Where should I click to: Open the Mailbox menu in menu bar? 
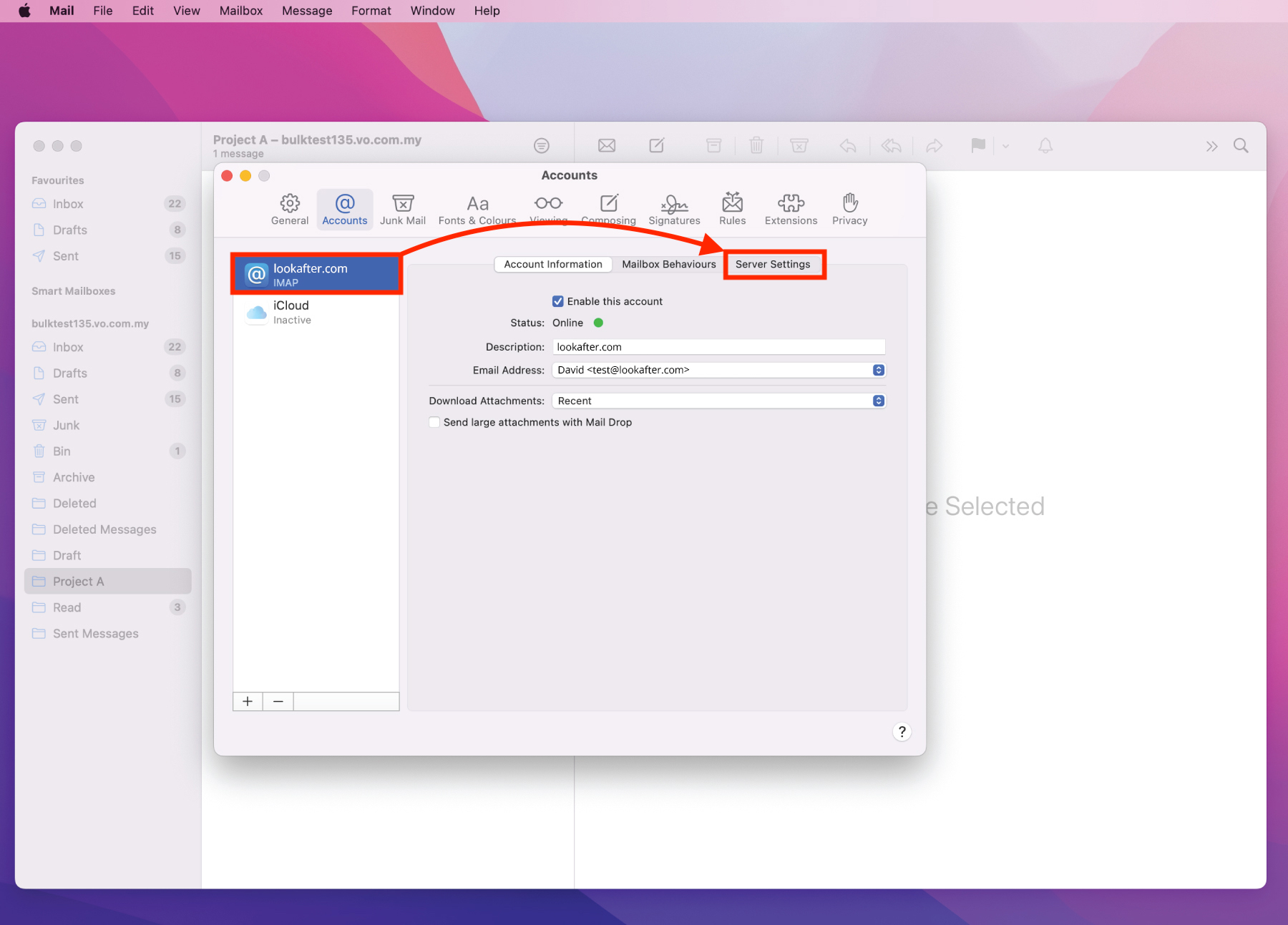(240, 11)
